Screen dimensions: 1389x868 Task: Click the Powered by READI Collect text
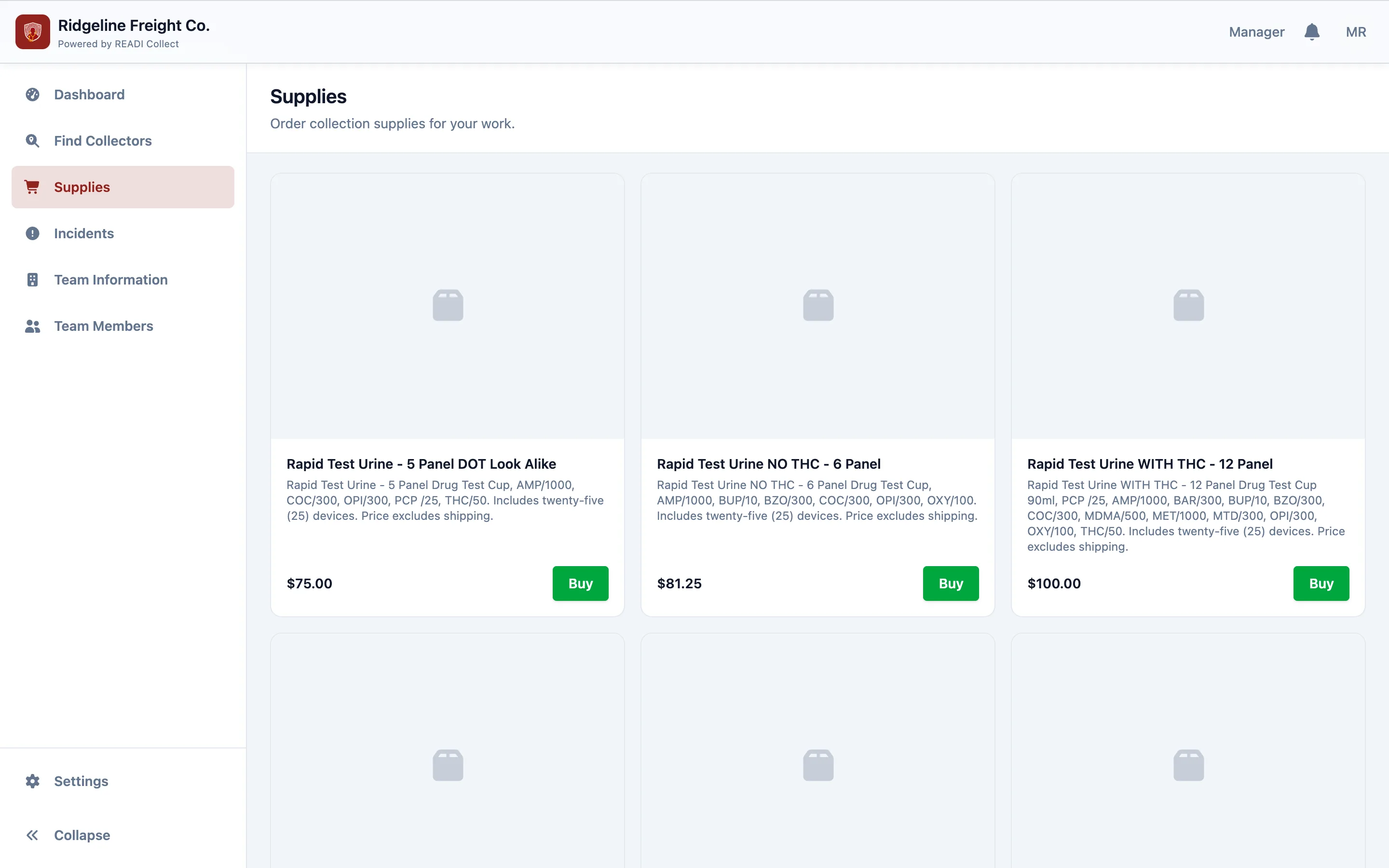[118, 44]
